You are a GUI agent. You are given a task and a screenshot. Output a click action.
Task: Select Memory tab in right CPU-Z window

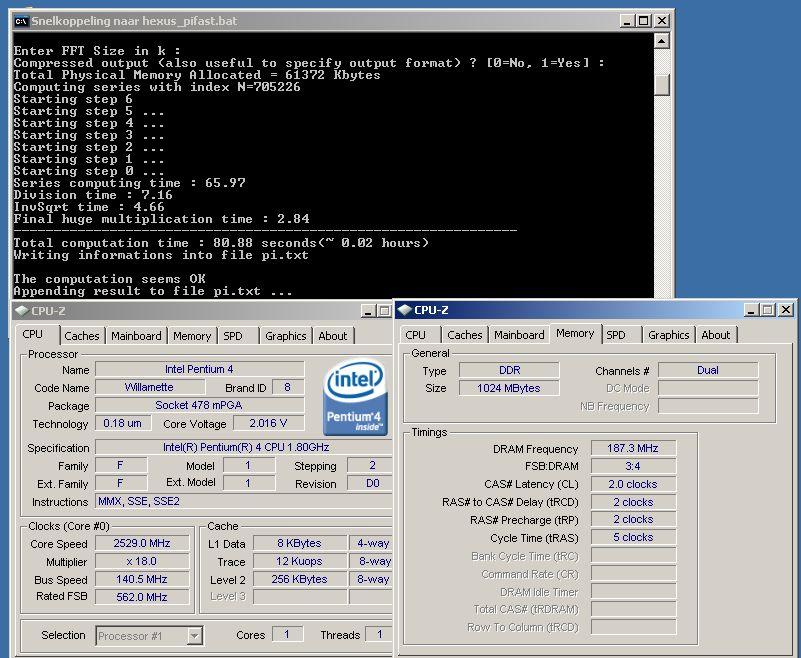tap(575, 334)
